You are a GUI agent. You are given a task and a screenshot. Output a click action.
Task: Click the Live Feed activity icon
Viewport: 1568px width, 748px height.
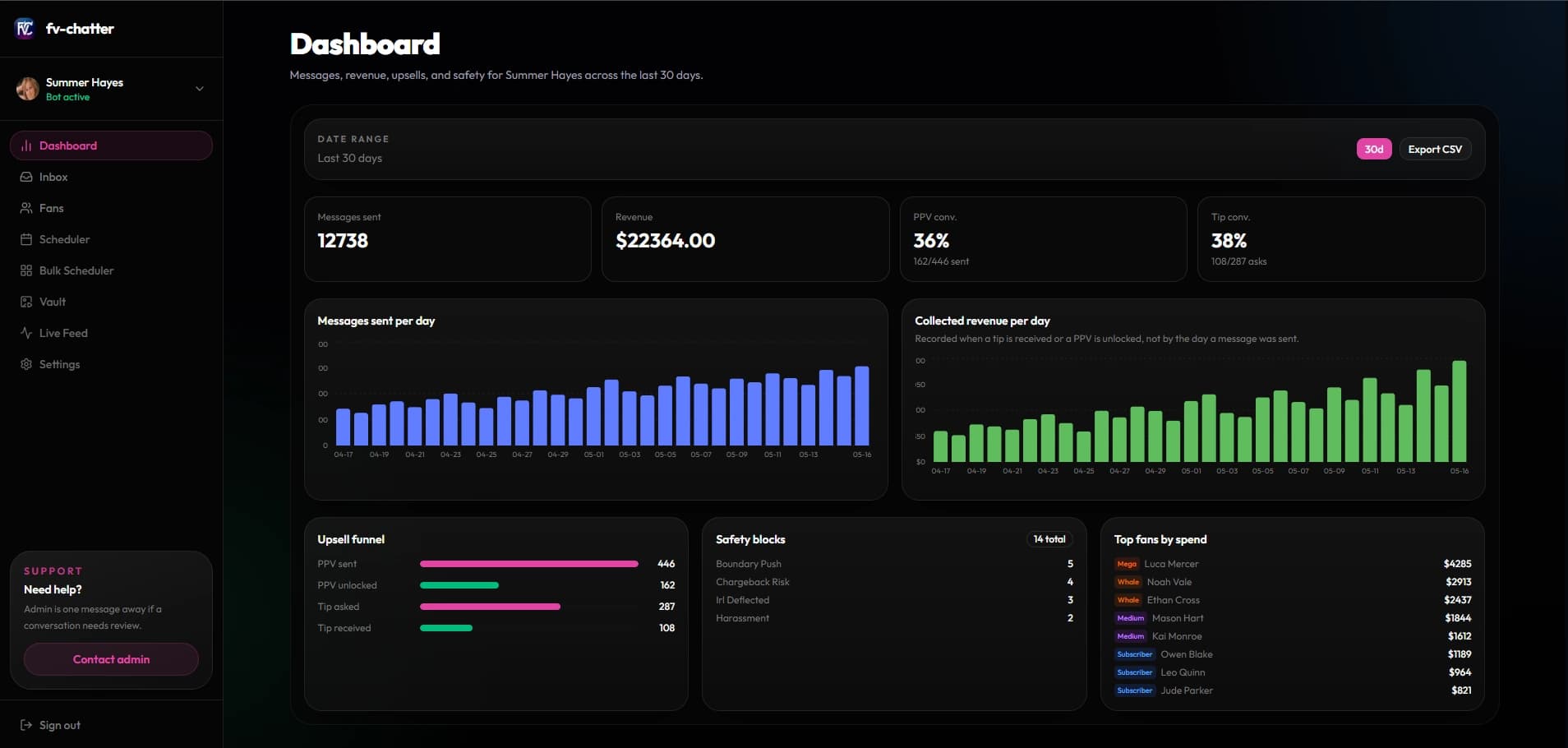pyautogui.click(x=26, y=333)
